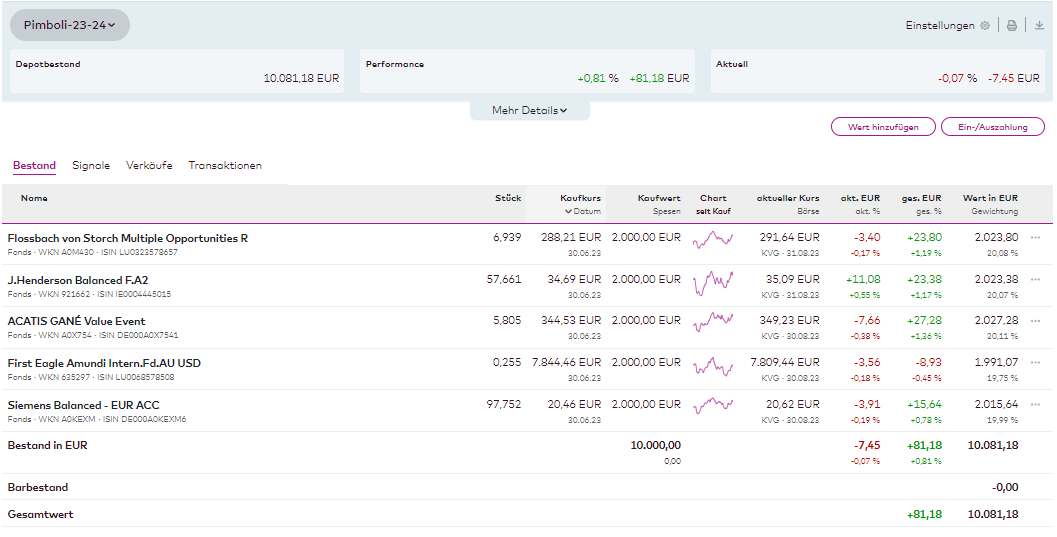Open three-dot menu for Flossbach von Storch
1057x537 pixels.
(x=1035, y=238)
